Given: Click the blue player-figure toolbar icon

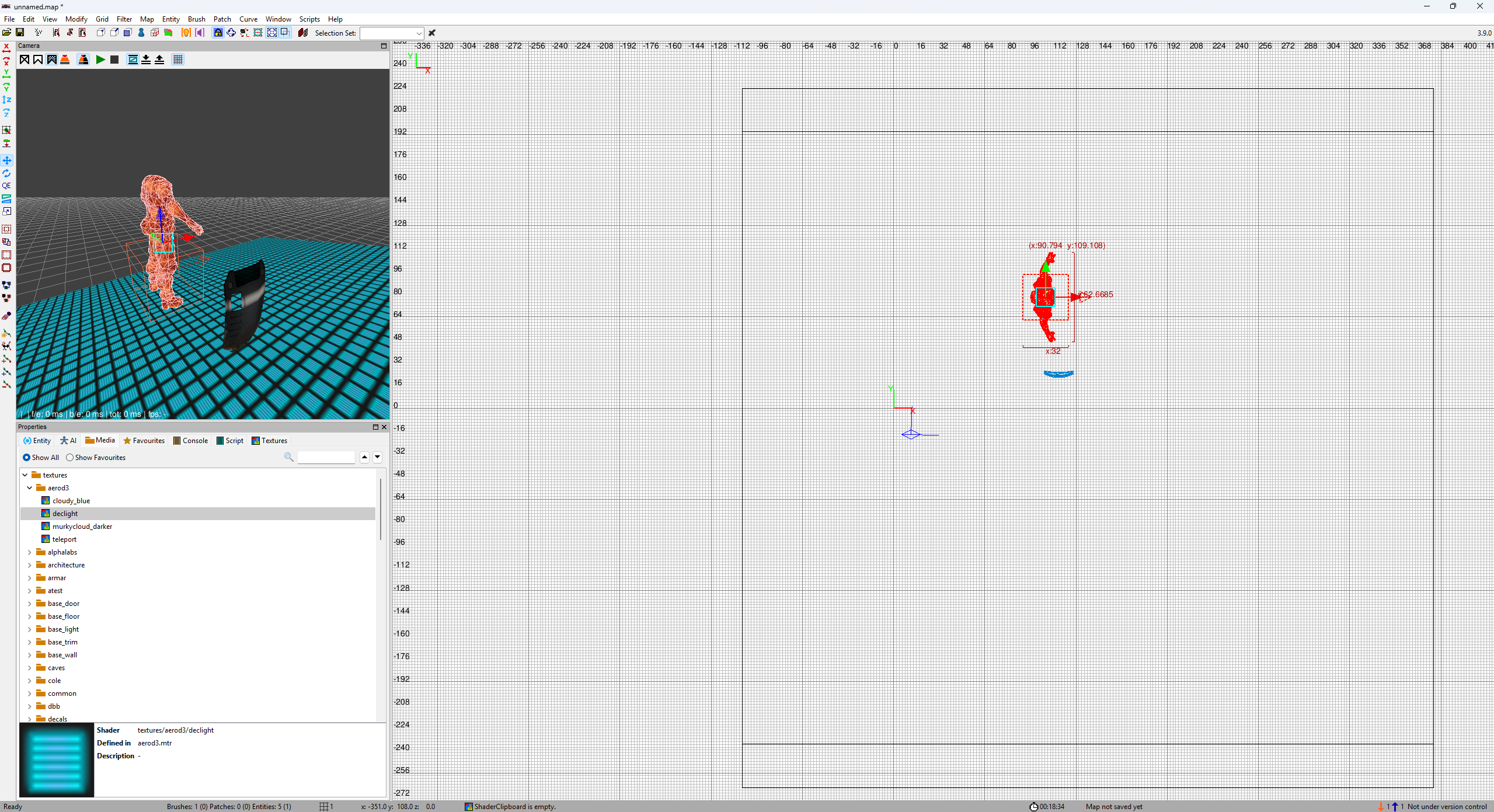Looking at the screenshot, I should [141, 33].
